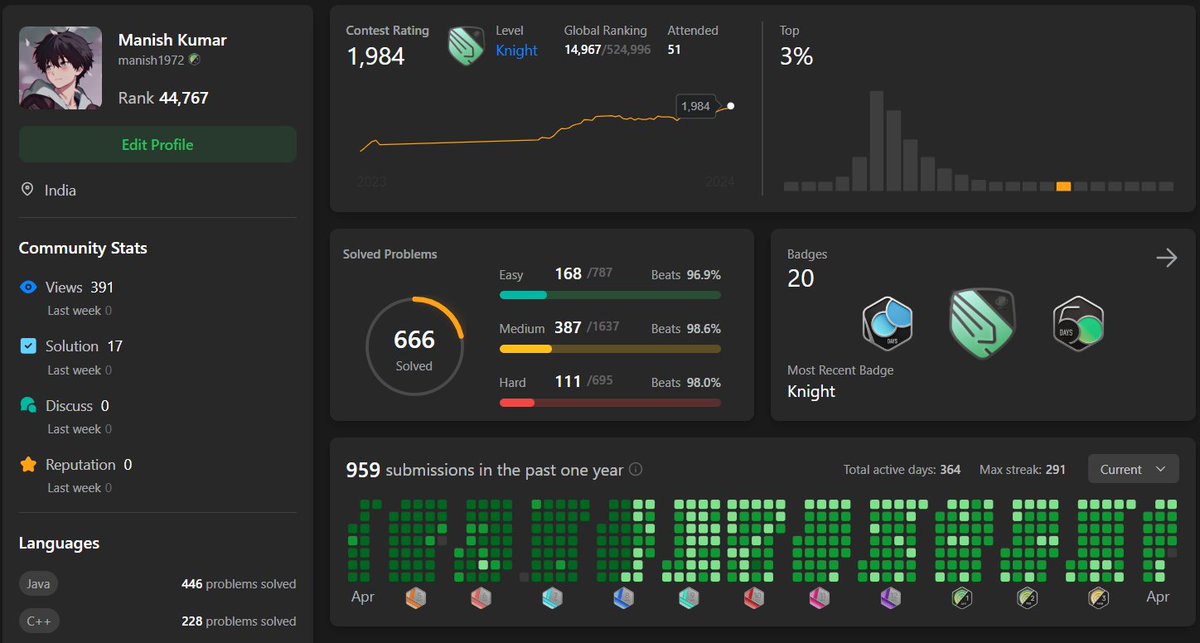Click the 228 problems solved text
Viewport: 1200px width, 643px height.
pos(238,621)
